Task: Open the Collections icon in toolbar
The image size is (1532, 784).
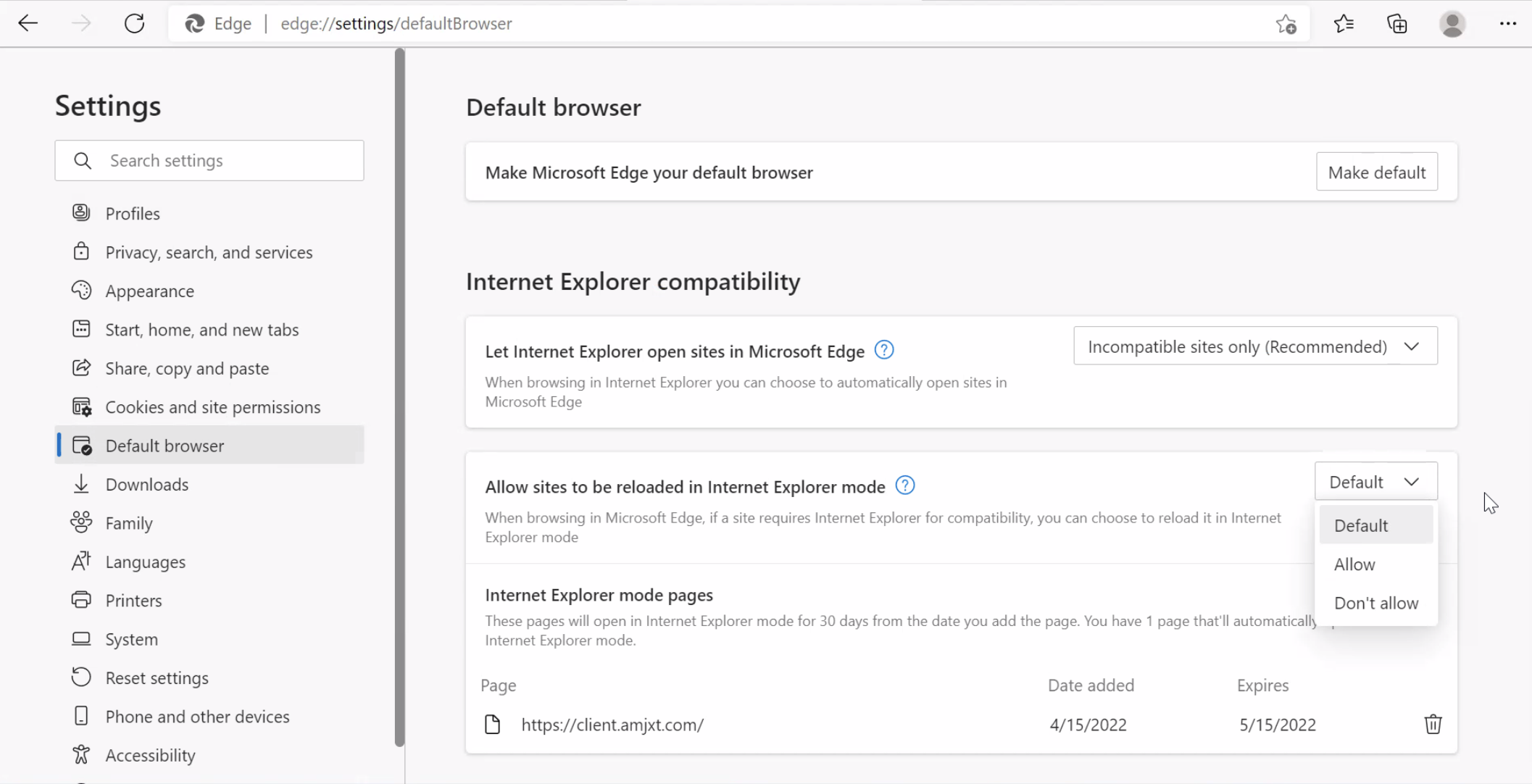Action: coord(1397,24)
